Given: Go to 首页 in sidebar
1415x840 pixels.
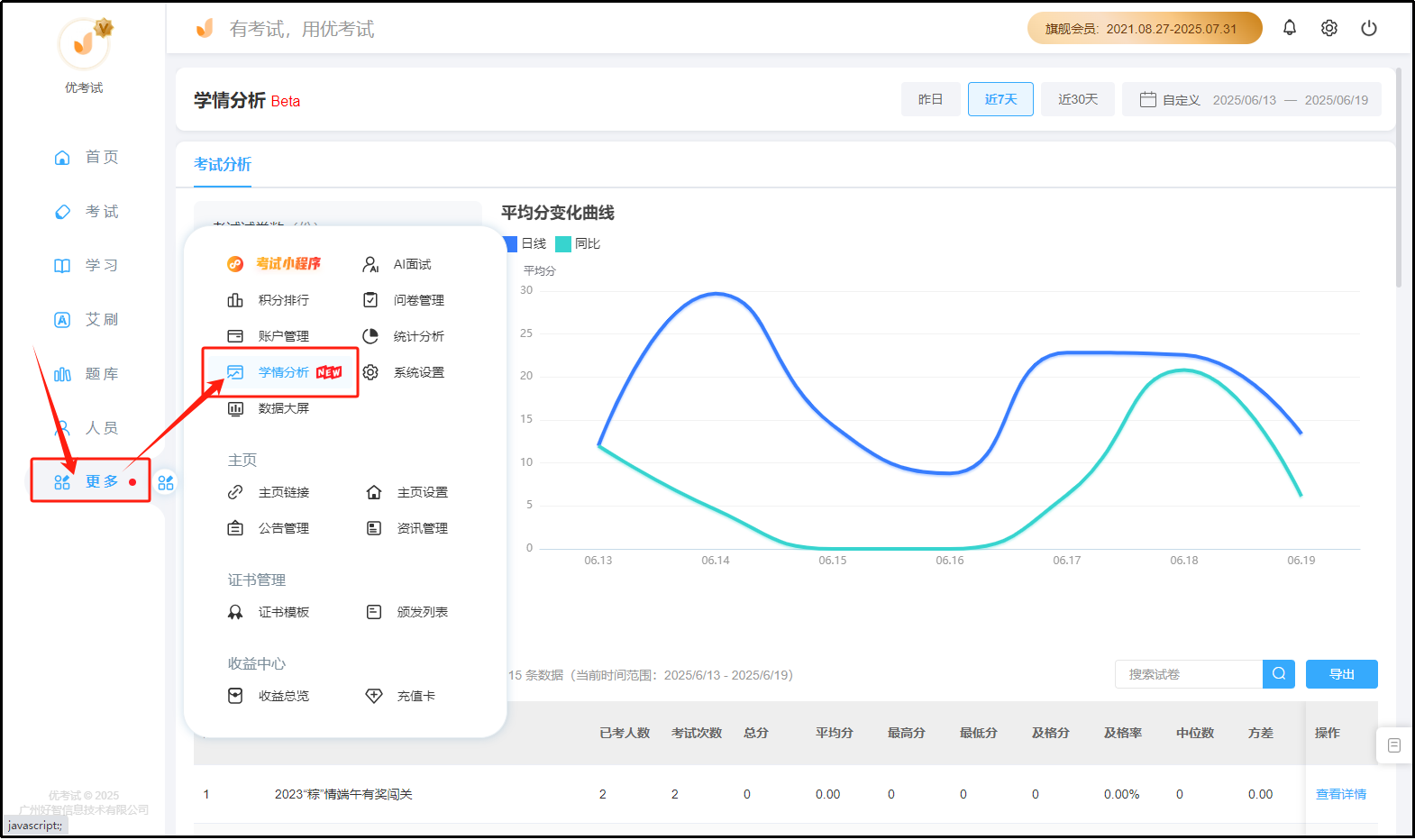Looking at the screenshot, I should pyautogui.click(x=86, y=157).
